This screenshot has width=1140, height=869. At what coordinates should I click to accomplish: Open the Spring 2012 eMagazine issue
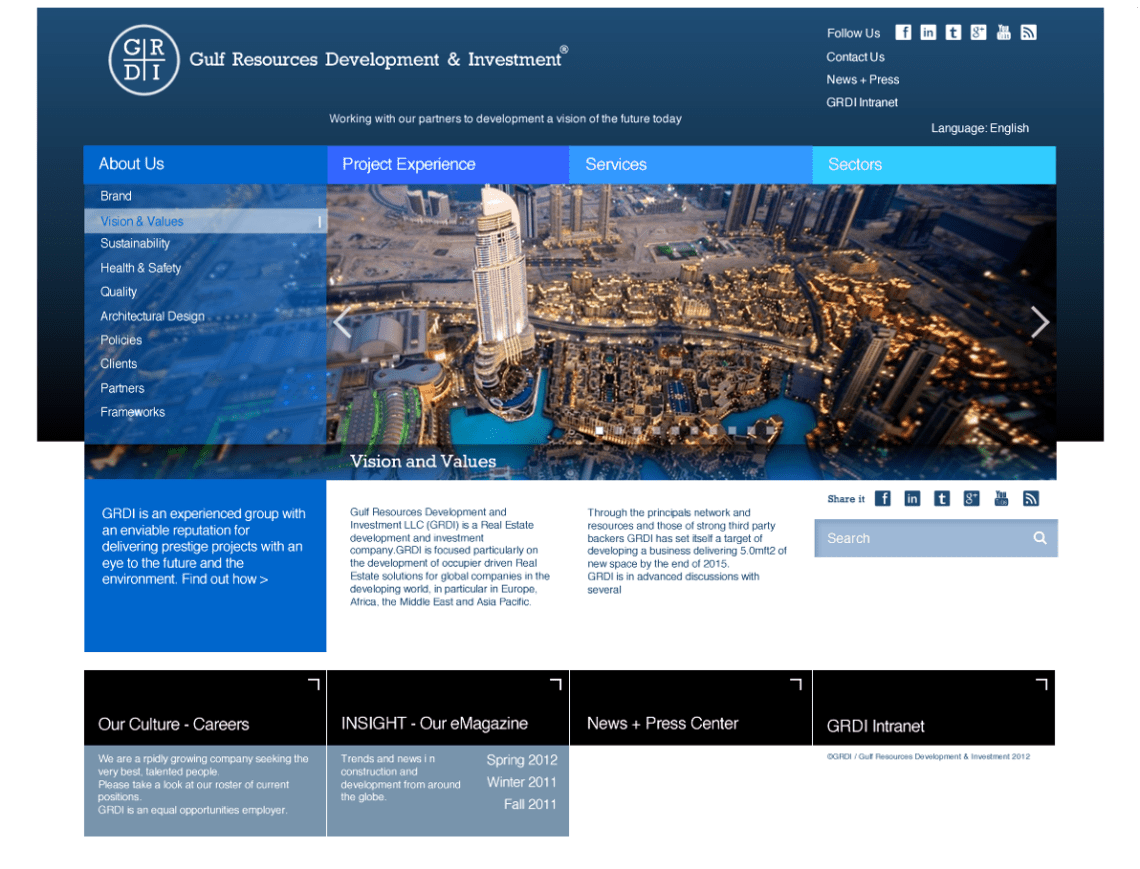tap(521, 760)
